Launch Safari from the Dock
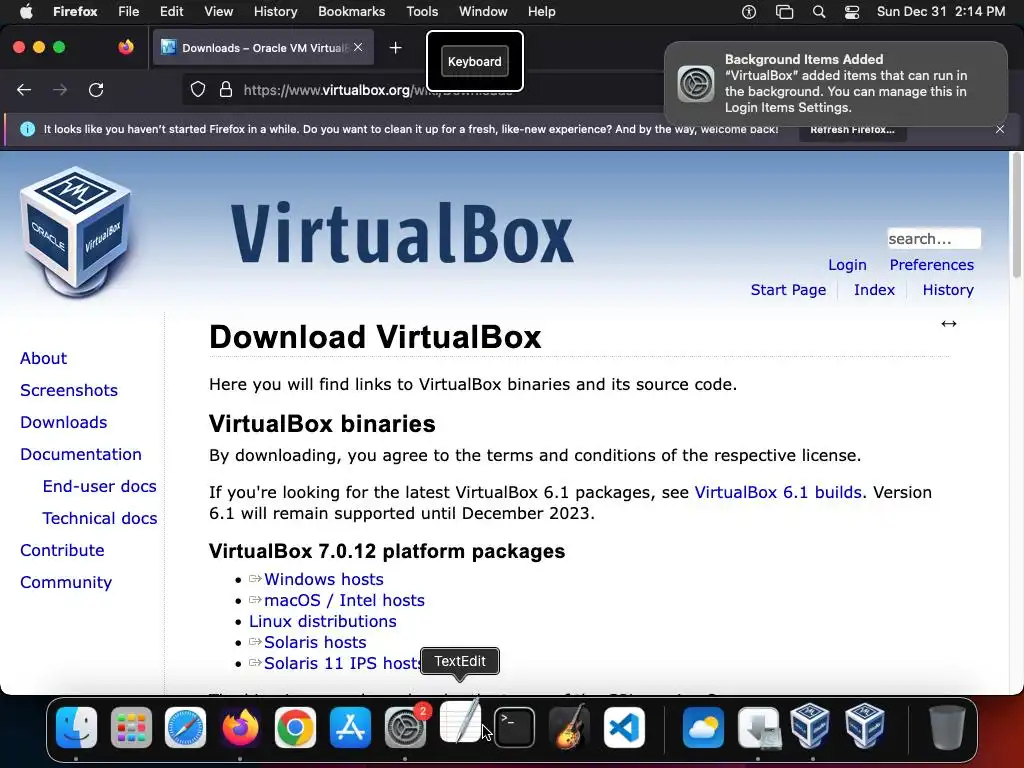The width and height of the screenshot is (1024, 768). point(185,728)
